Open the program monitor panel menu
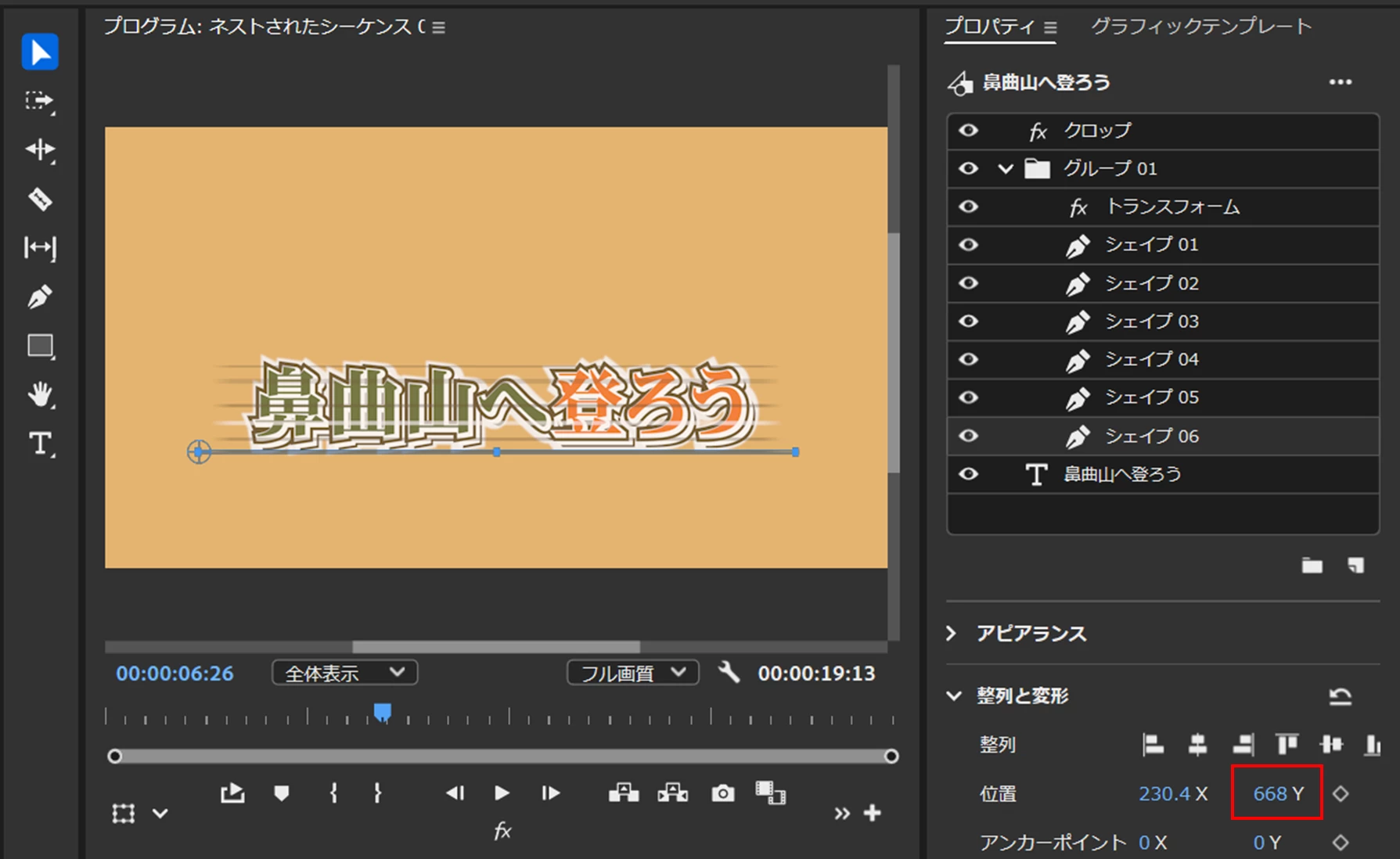 439,28
